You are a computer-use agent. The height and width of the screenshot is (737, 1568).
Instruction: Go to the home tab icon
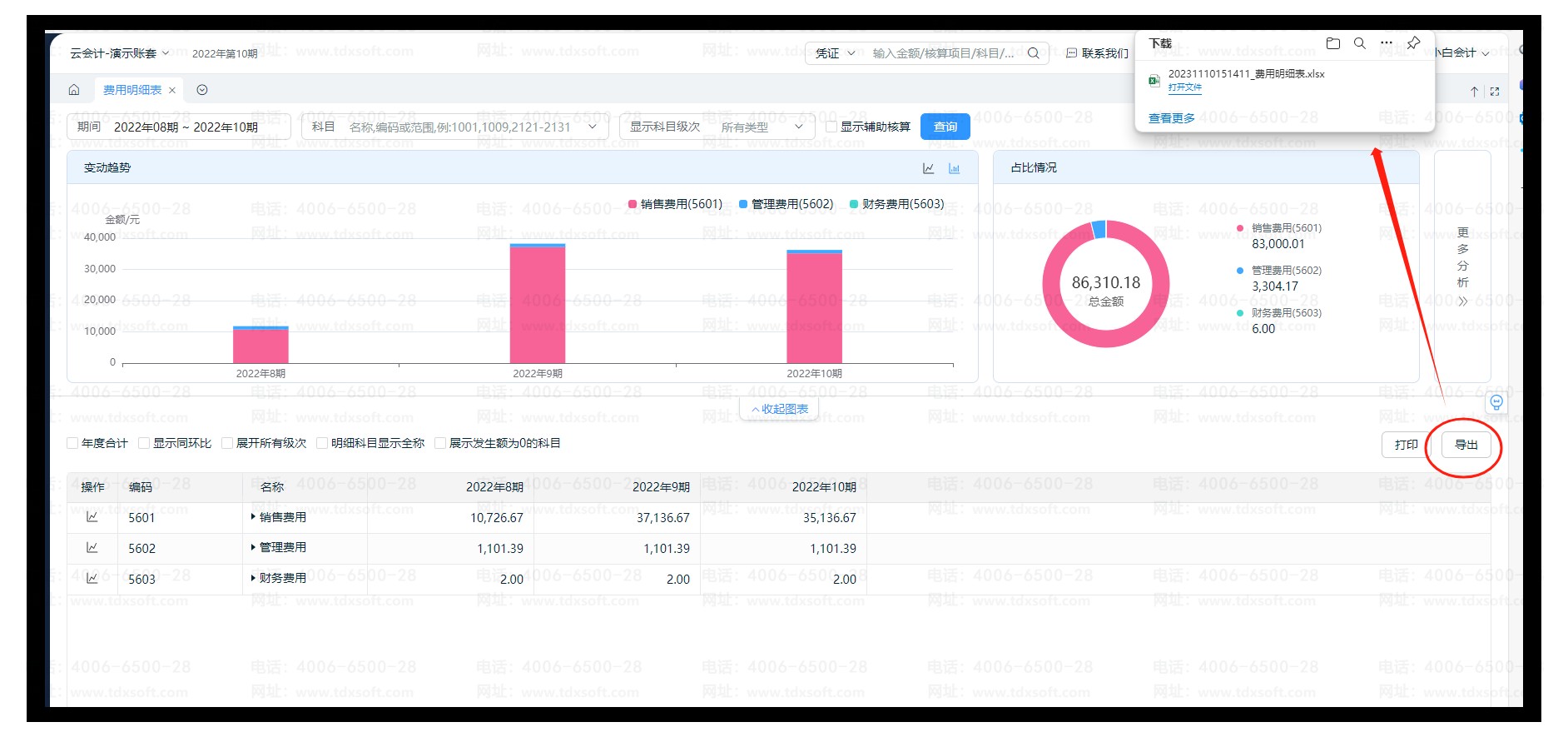pos(74,90)
